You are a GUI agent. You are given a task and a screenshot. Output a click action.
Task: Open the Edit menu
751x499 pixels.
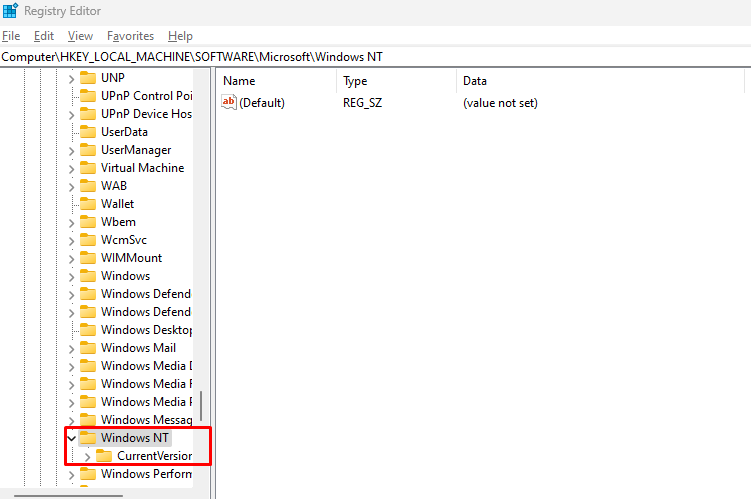pos(44,36)
